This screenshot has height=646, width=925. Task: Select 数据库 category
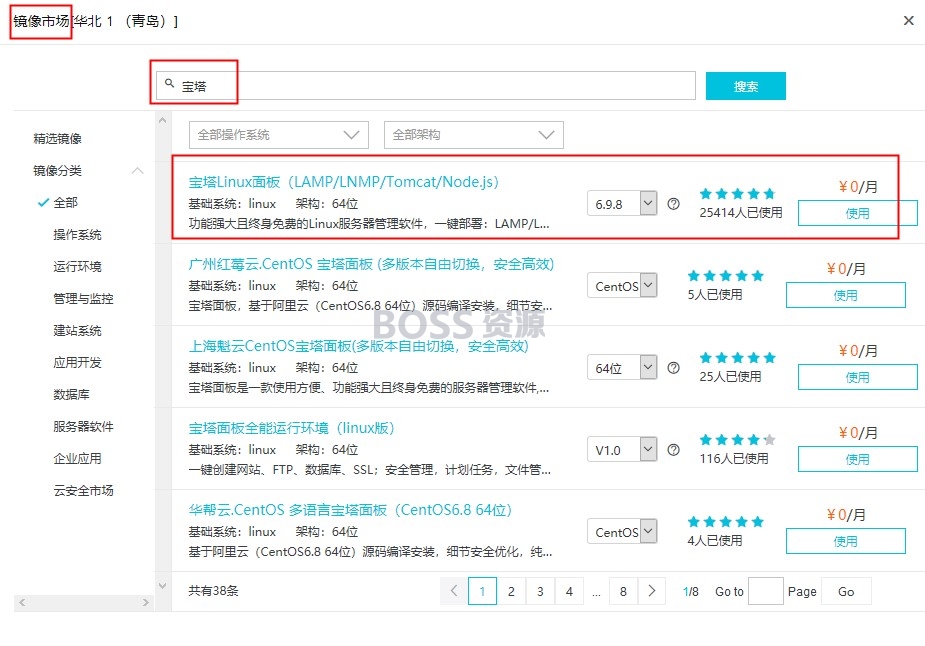pos(71,395)
